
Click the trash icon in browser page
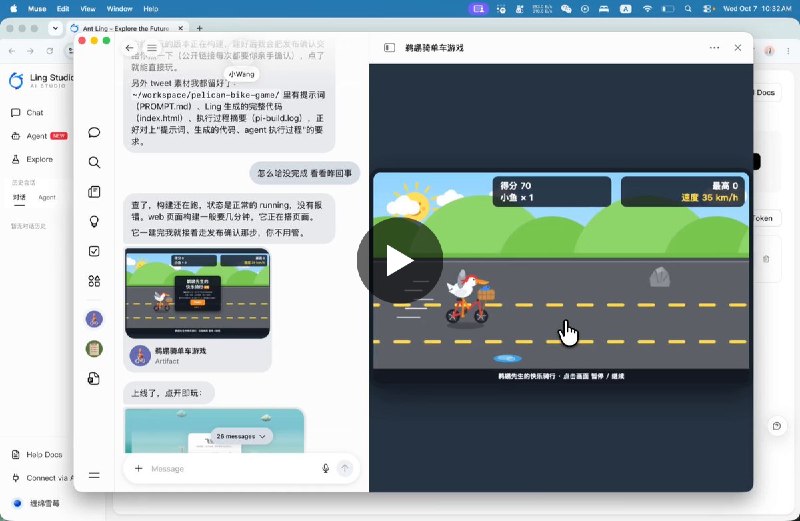click(766, 259)
